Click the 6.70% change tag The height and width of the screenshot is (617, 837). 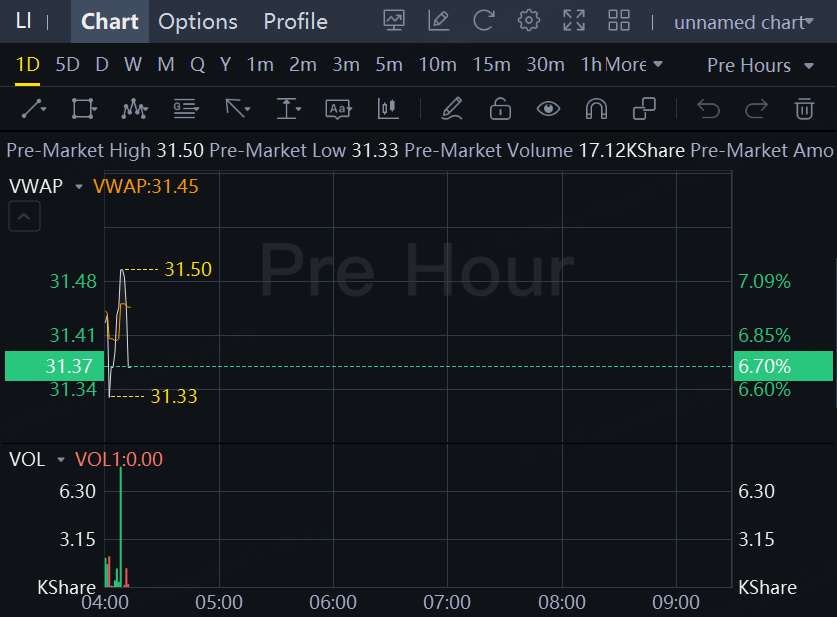pos(783,366)
